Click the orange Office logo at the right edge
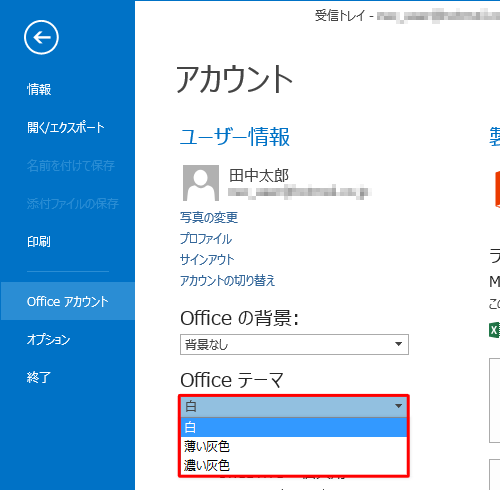This screenshot has height=490, width=500. click(497, 189)
